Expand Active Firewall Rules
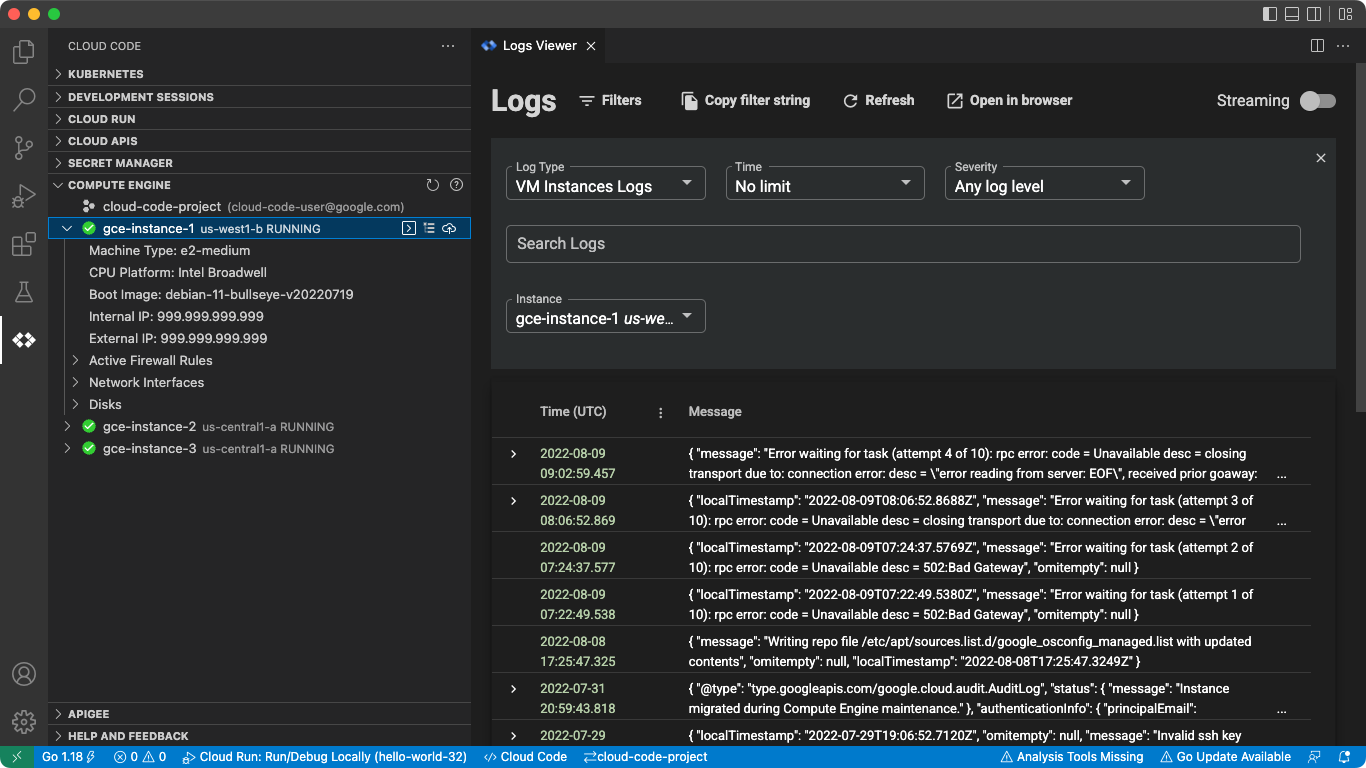This screenshot has width=1366, height=768. click(76, 360)
